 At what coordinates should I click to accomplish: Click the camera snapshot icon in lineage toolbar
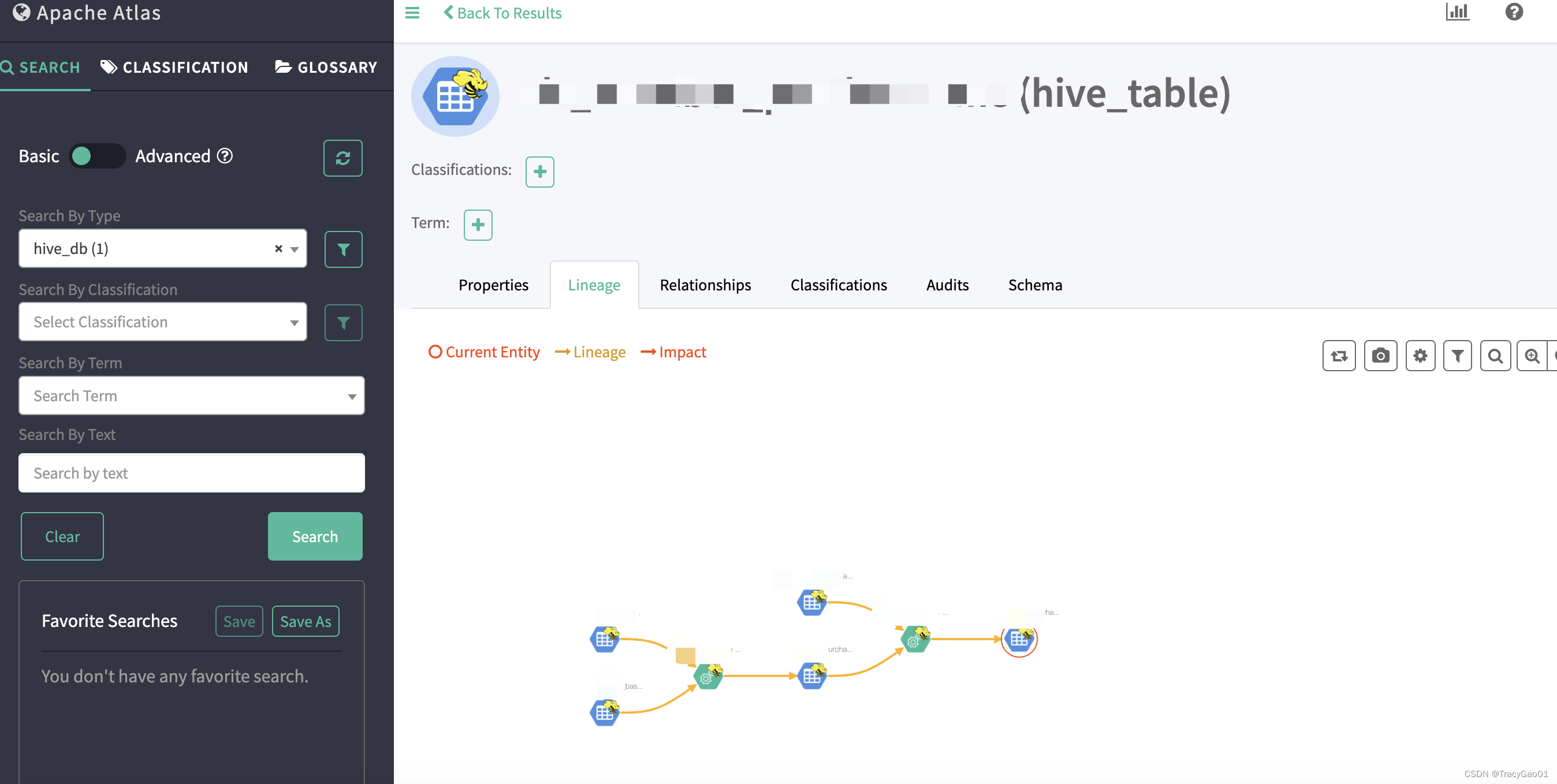click(1380, 355)
